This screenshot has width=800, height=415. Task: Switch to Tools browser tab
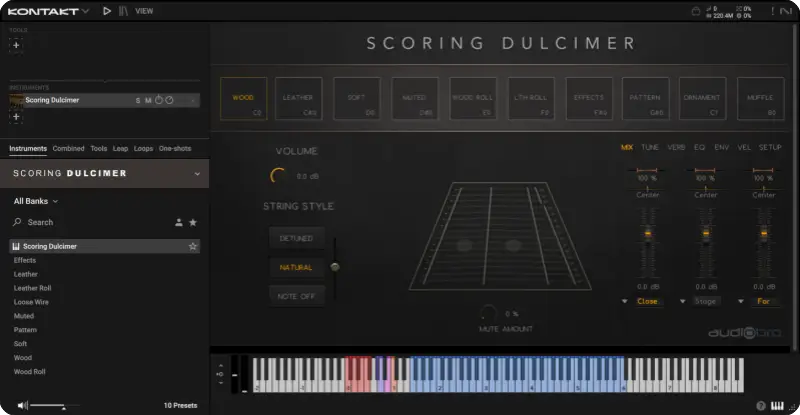[98, 149]
